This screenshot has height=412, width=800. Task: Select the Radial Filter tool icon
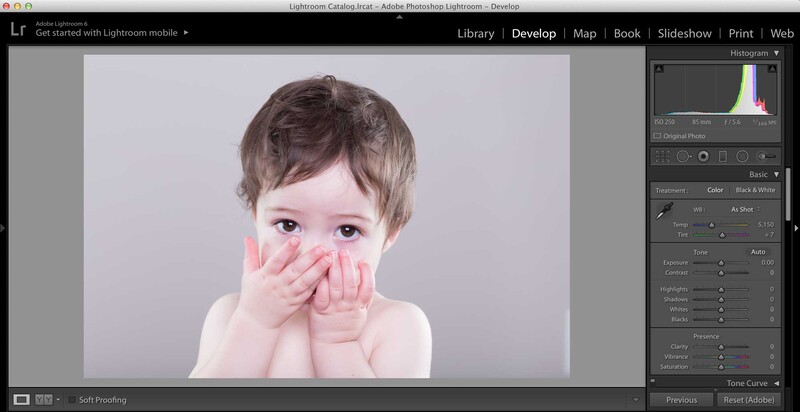tap(742, 157)
